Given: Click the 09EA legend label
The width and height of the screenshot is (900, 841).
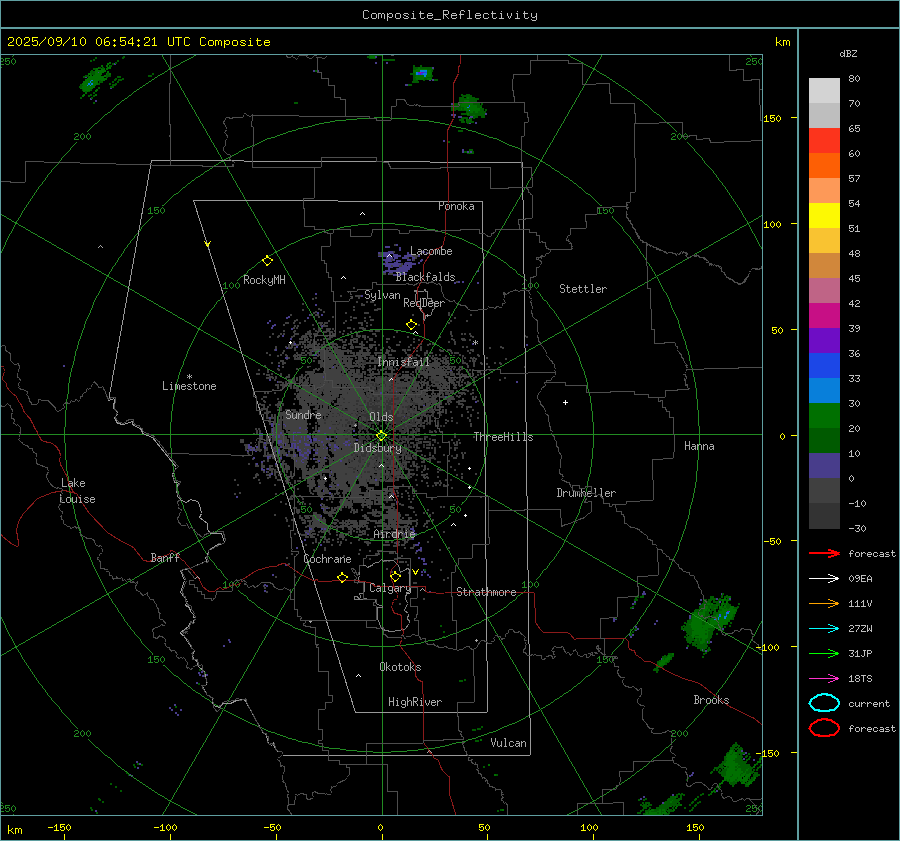Looking at the screenshot, I should tap(860, 579).
